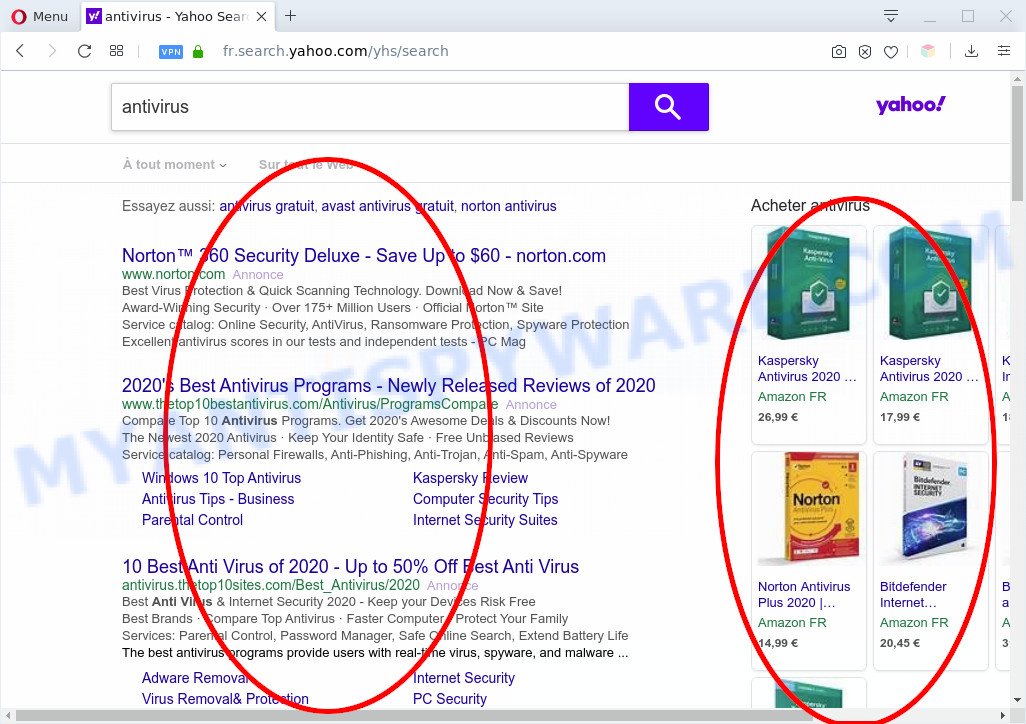Viewport: 1026px width, 724px height.
Task: Click Amazon FR under Norton product
Action: 792,623
